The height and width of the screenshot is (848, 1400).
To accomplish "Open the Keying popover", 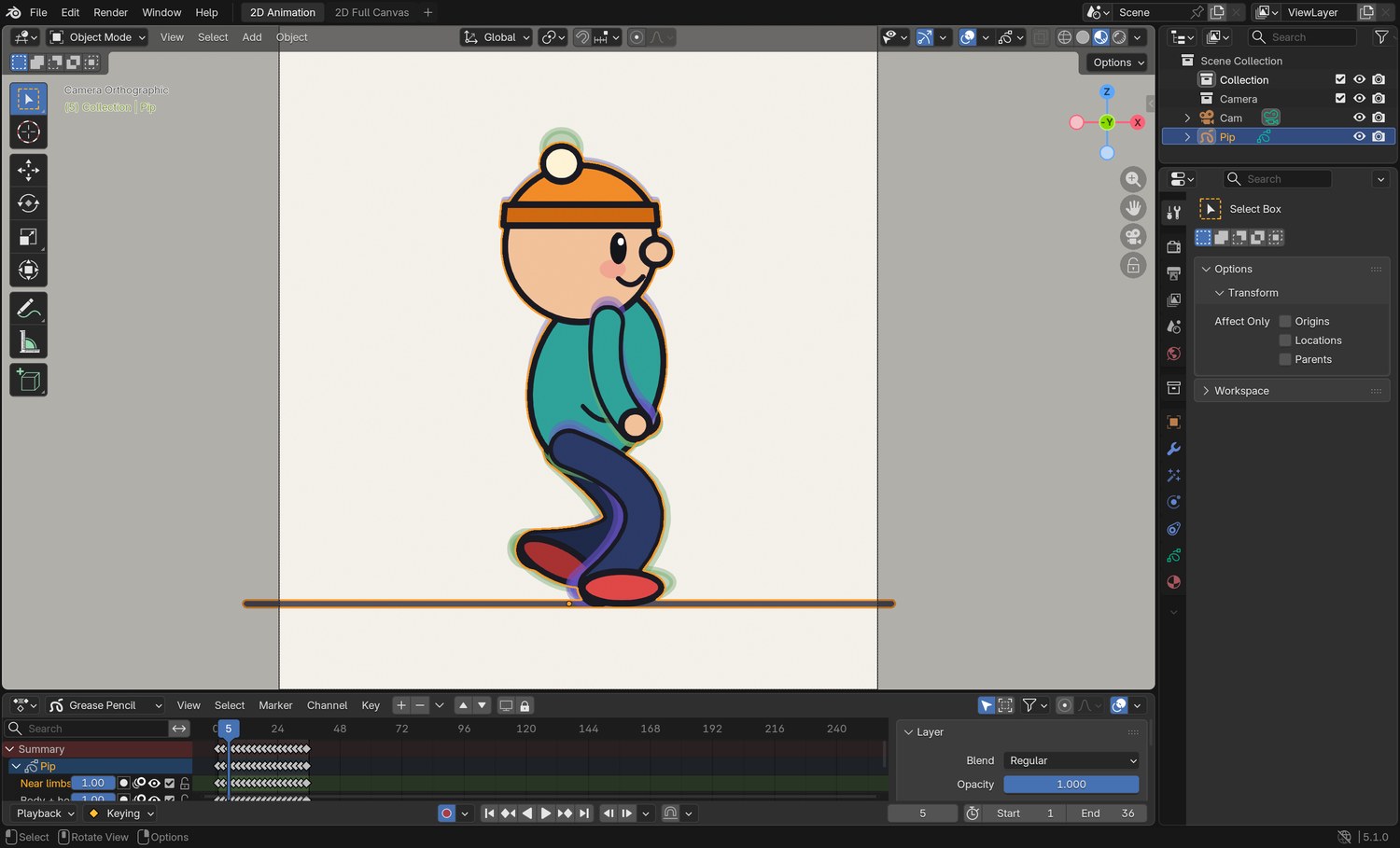I will click(x=121, y=813).
